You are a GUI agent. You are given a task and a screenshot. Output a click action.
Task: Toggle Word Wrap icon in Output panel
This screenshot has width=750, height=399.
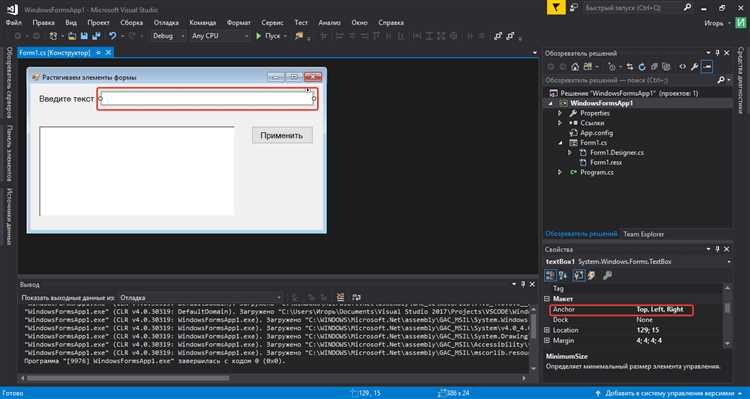point(356,298)
